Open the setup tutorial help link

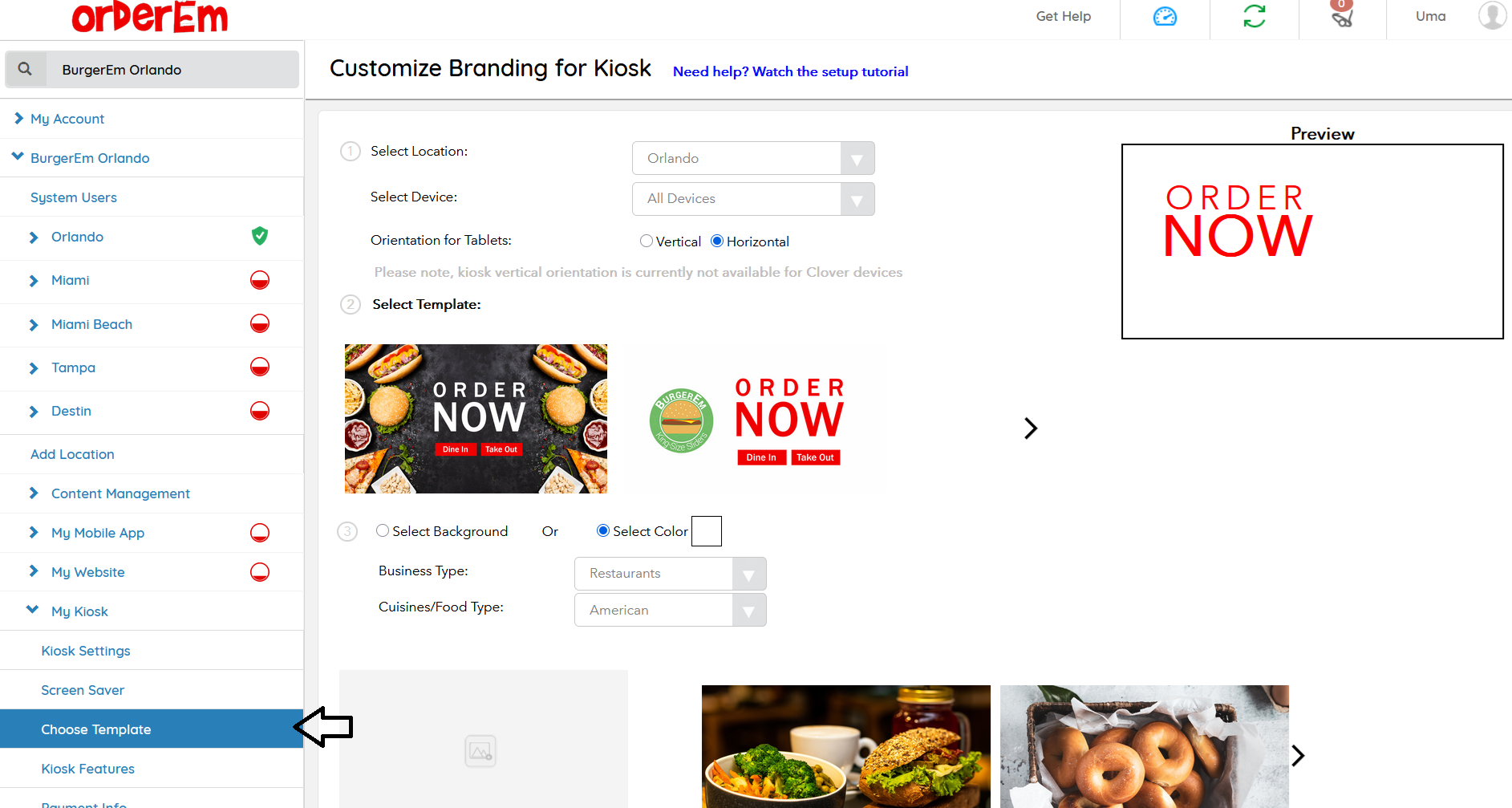click(x=790, y=71)
